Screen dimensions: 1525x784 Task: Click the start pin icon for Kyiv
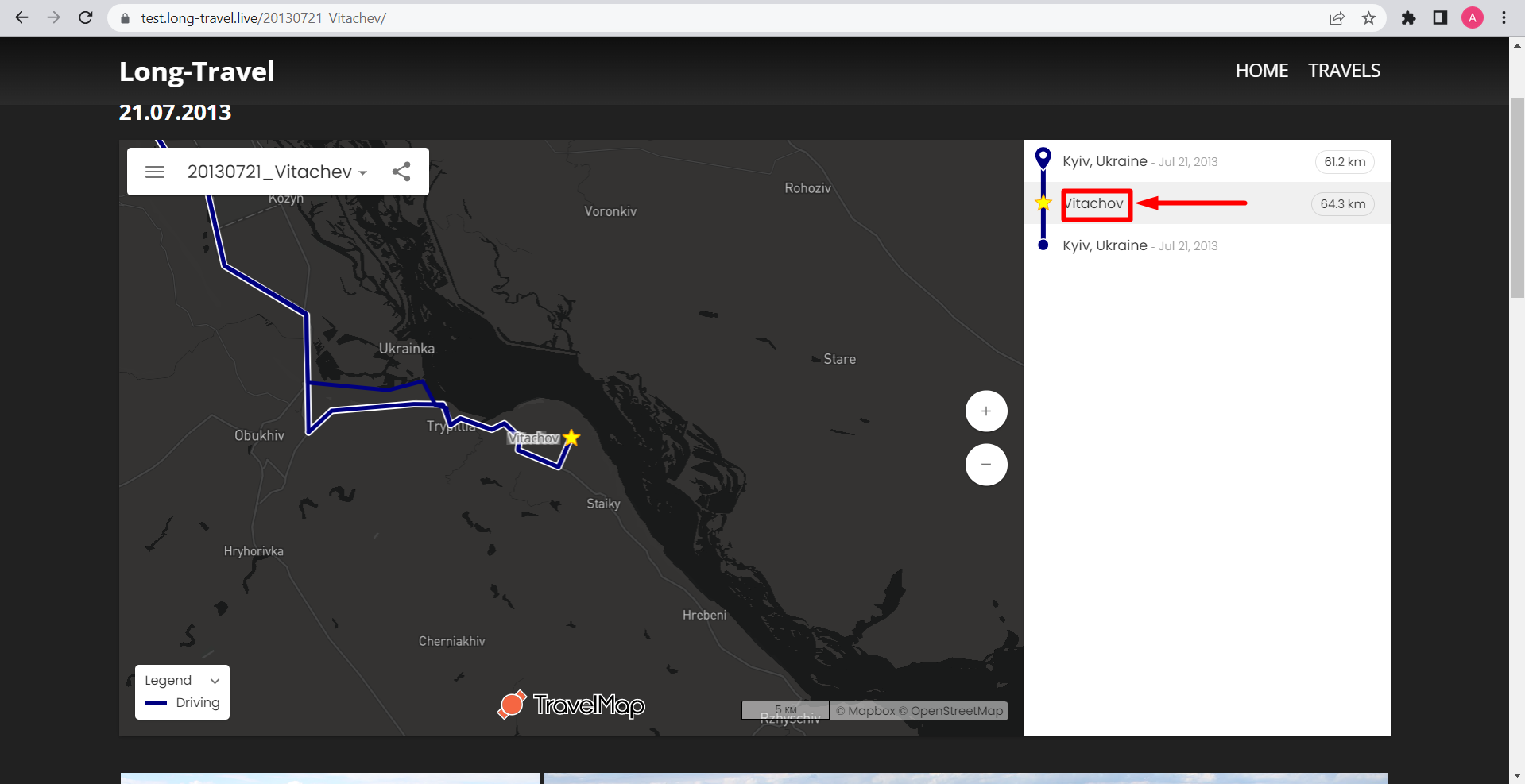[x=1043, y=159]
